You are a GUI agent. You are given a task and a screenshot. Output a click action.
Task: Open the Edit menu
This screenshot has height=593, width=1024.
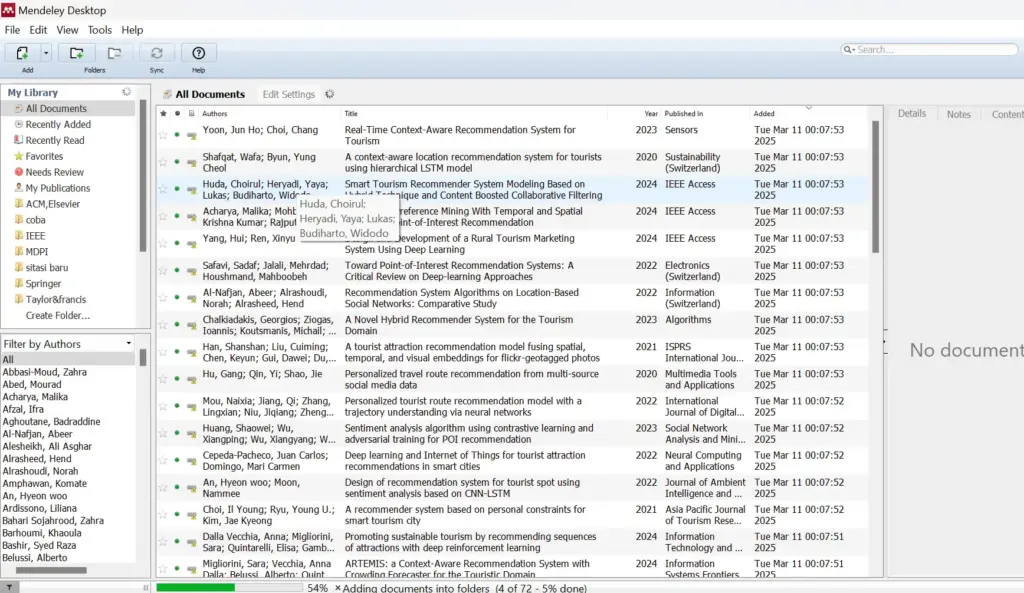38,30
